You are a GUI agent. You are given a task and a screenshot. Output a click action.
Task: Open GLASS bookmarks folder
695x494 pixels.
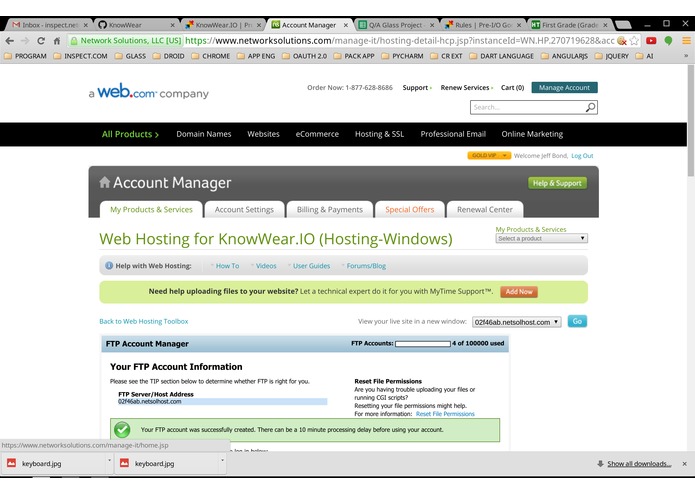point(130,56)
